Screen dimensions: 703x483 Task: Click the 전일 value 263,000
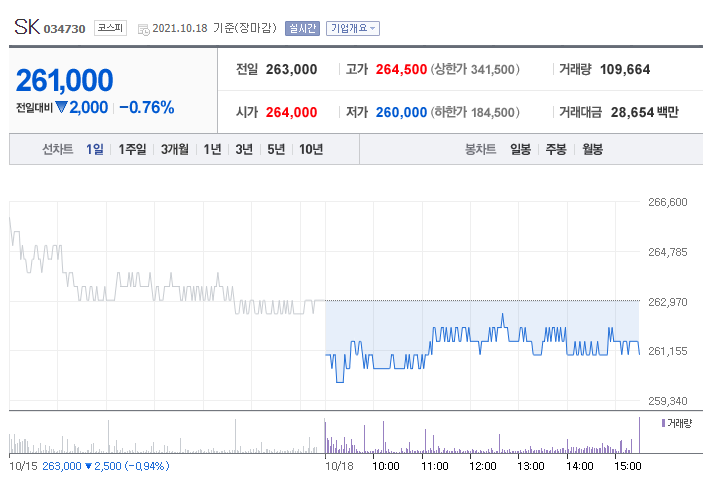tap(291, 70)
